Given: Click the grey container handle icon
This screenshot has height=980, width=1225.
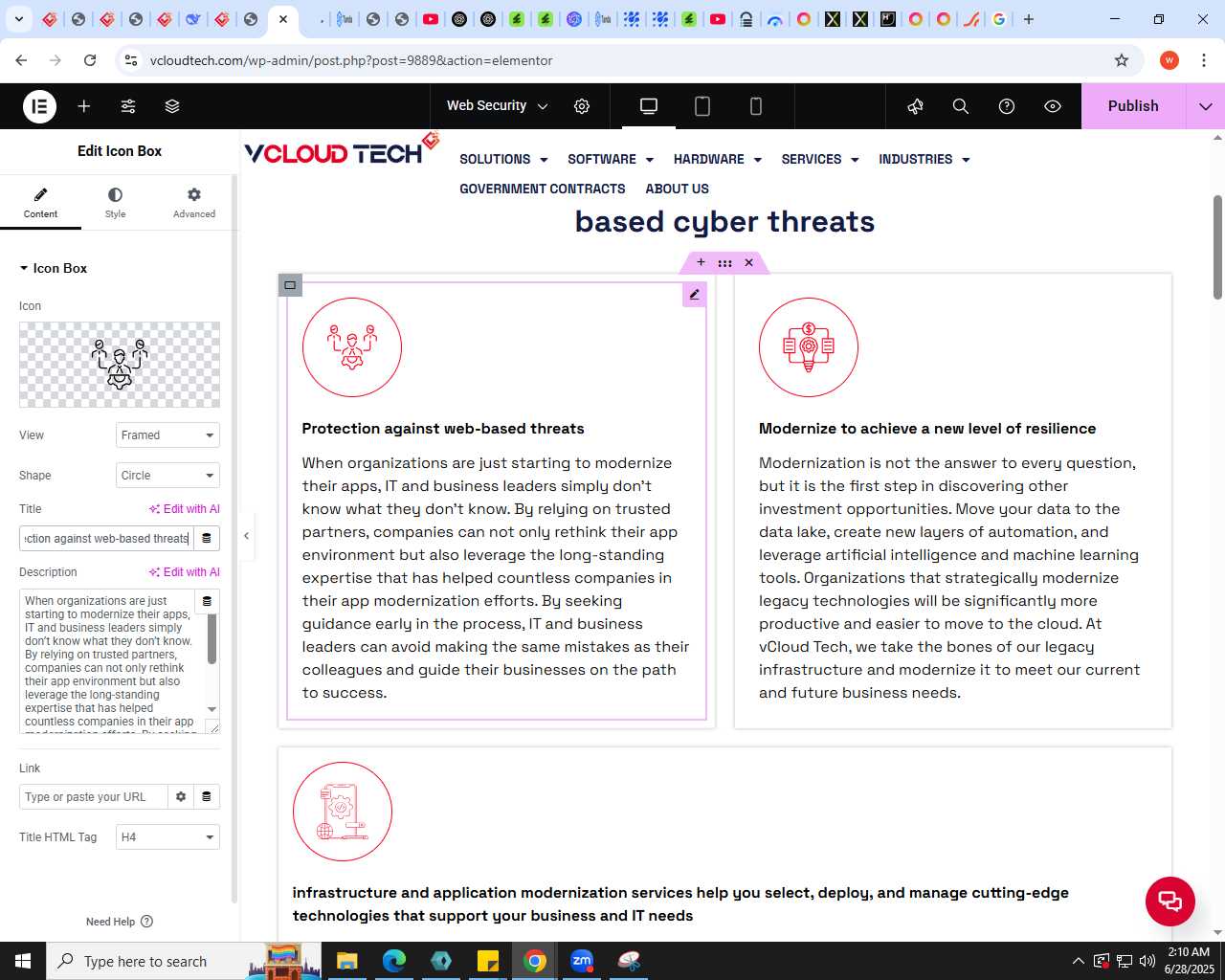Looking at the screenshot, I should tap(290, 285).
